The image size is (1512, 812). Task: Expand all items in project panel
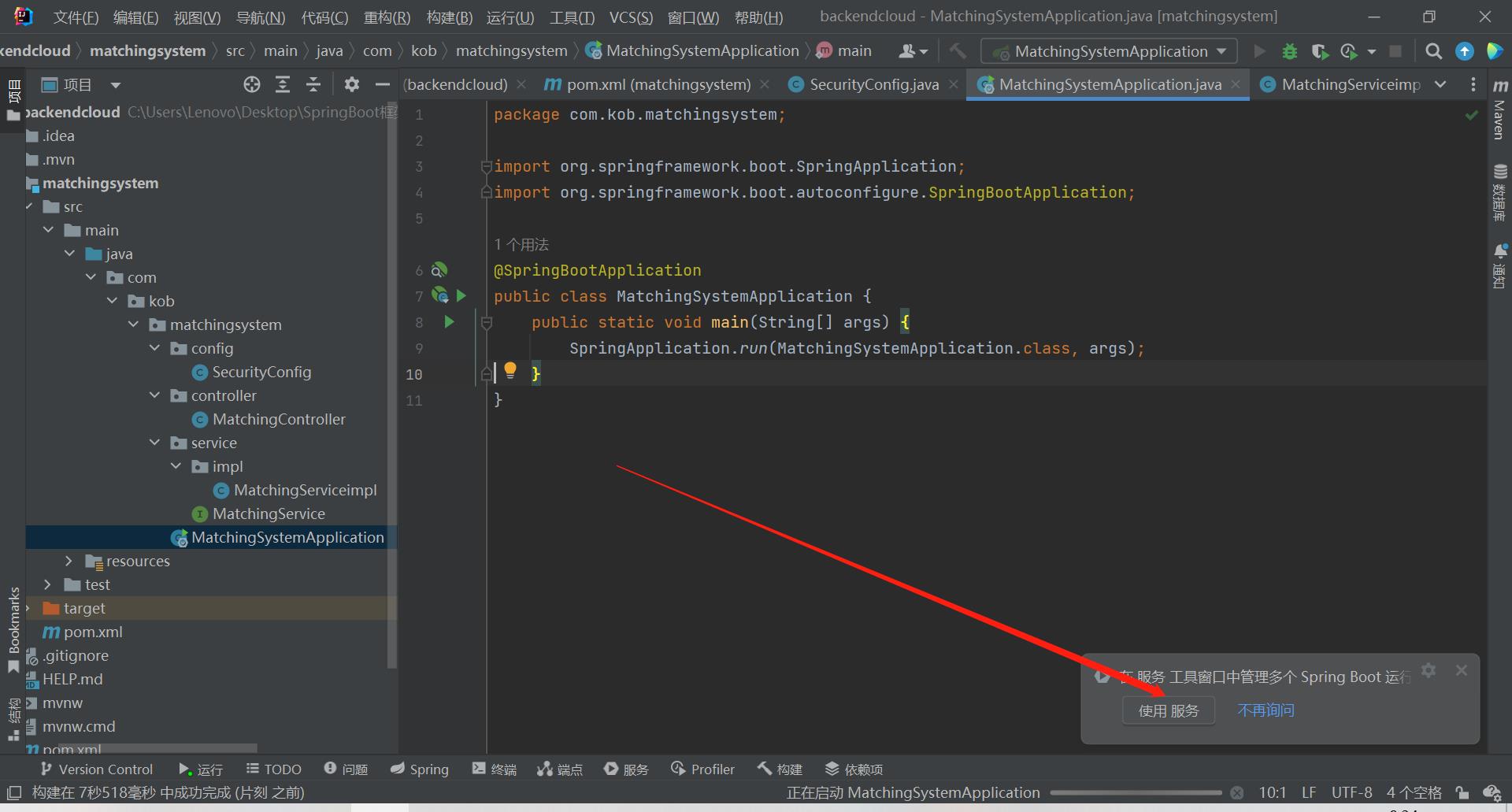(283, 84)
